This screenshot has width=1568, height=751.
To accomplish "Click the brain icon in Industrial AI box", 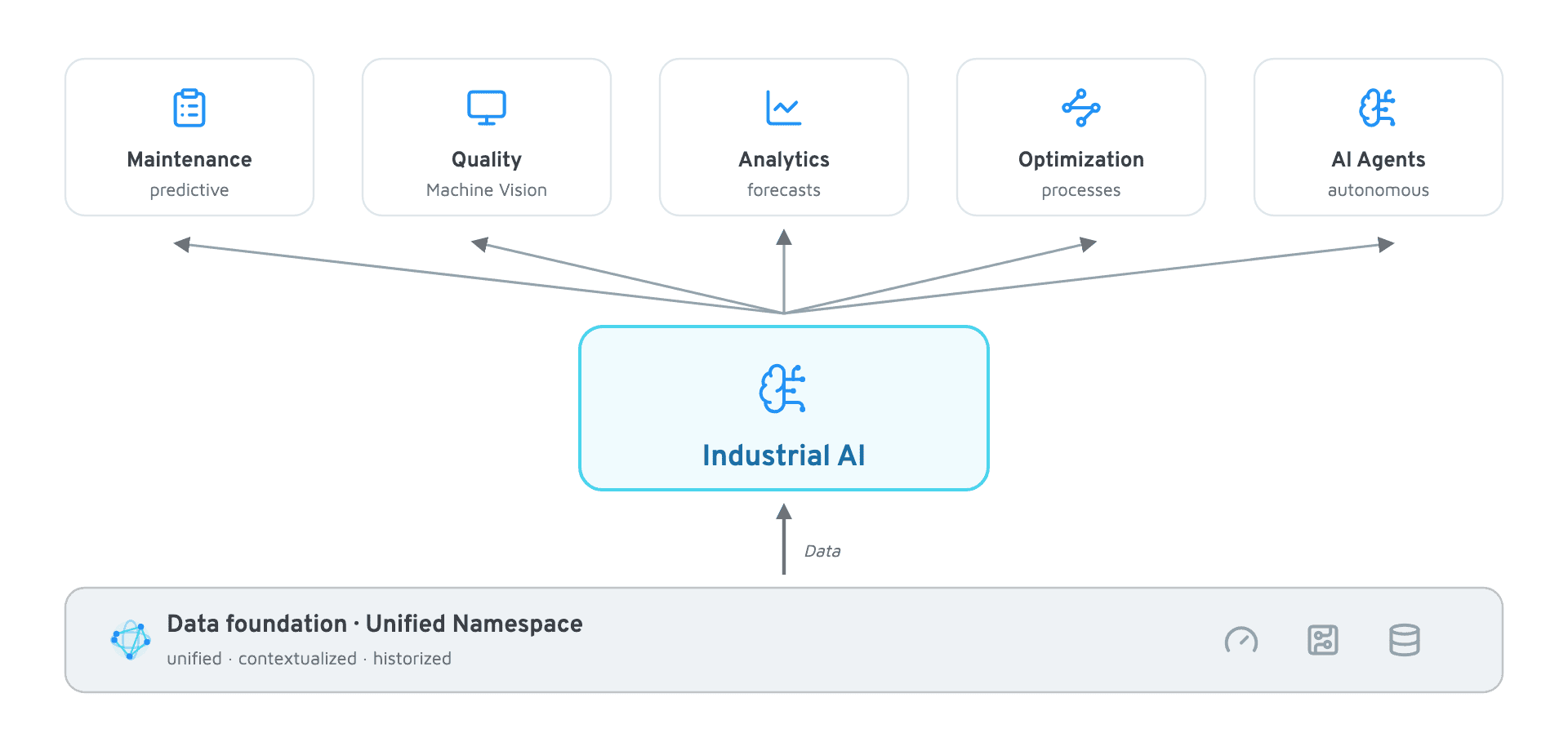I will coord(782,389).
